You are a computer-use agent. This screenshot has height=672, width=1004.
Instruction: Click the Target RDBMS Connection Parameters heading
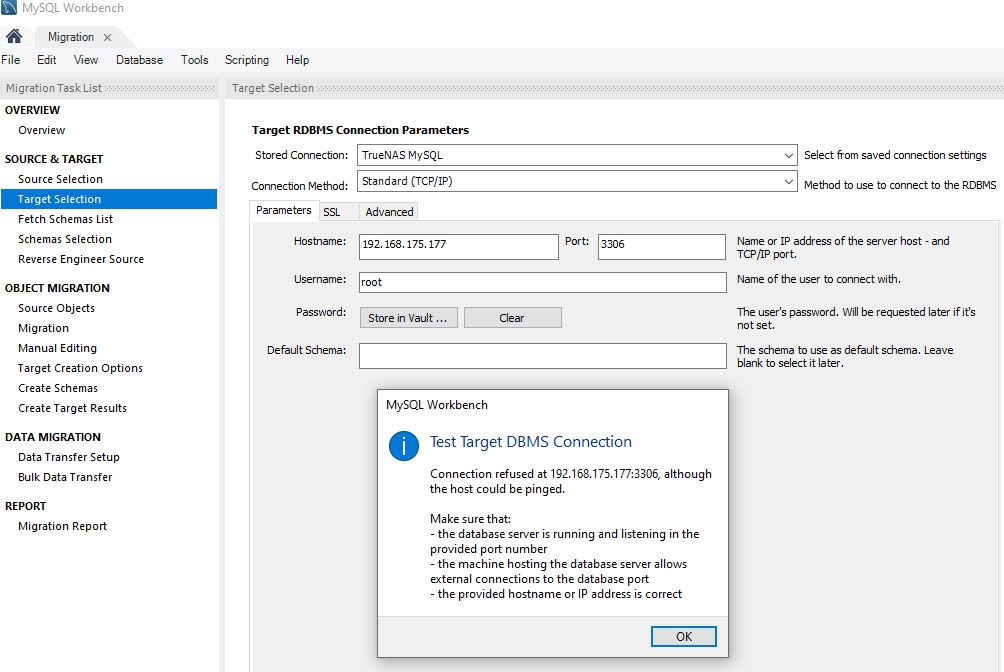pyautogui.click(x=360, y=130)
